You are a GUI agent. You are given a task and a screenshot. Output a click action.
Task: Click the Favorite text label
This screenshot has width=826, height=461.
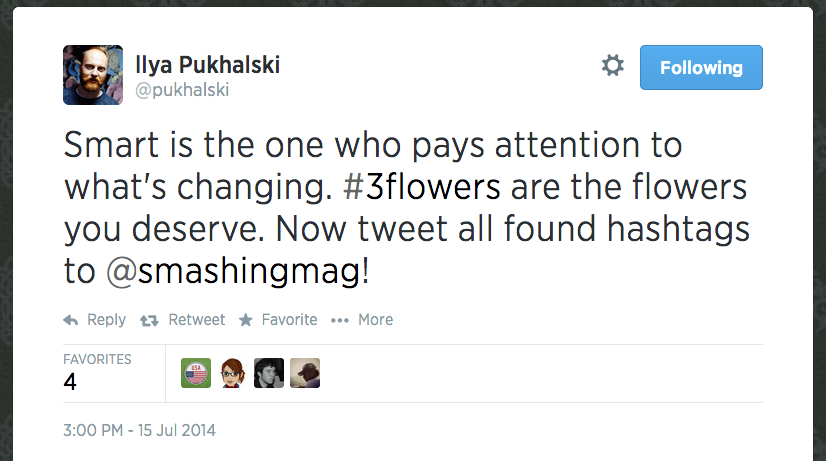[x=289, y=320]
